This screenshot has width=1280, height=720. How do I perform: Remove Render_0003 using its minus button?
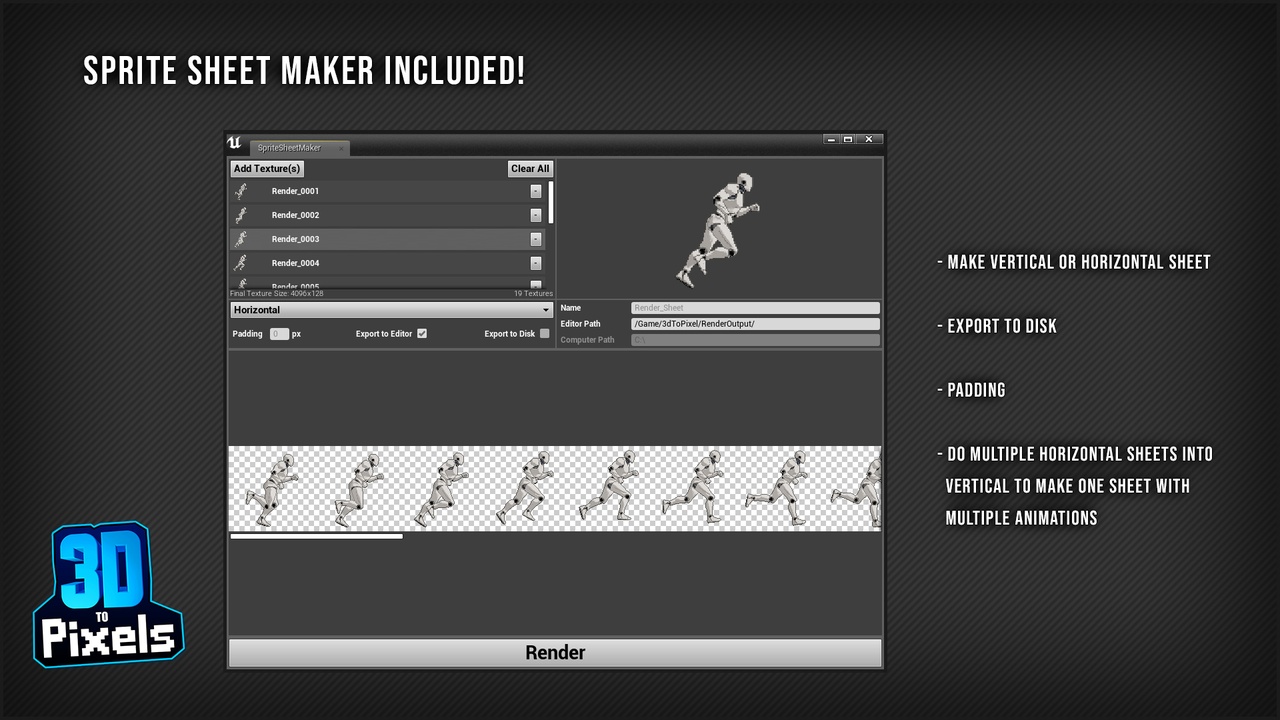click(536, 239)
